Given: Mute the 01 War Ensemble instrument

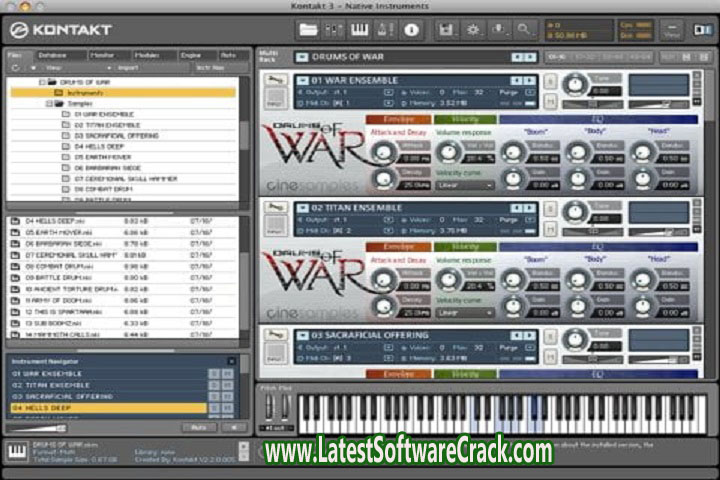Looking at the screenshot, I should click(x=551, y=101).
